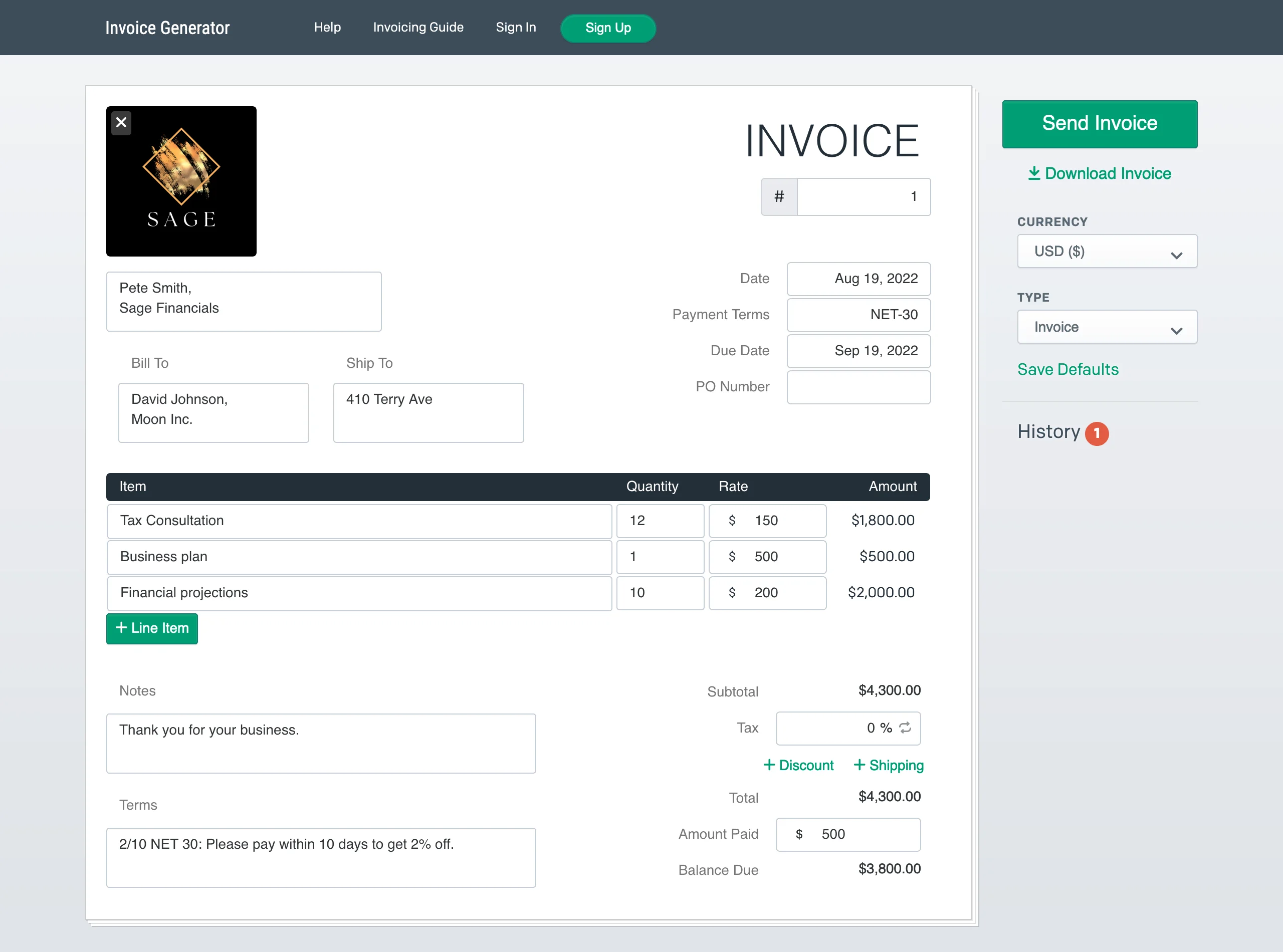Click the download arrow icon beside Download Invoice
The width and height of the screenshot is (1283, 952).
(x=1035, y=173)
